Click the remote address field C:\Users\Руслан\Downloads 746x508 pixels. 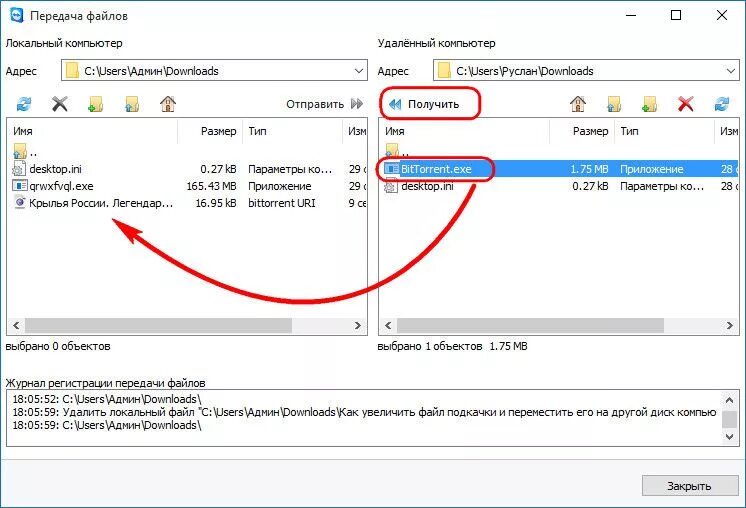[x=586, y=71]
